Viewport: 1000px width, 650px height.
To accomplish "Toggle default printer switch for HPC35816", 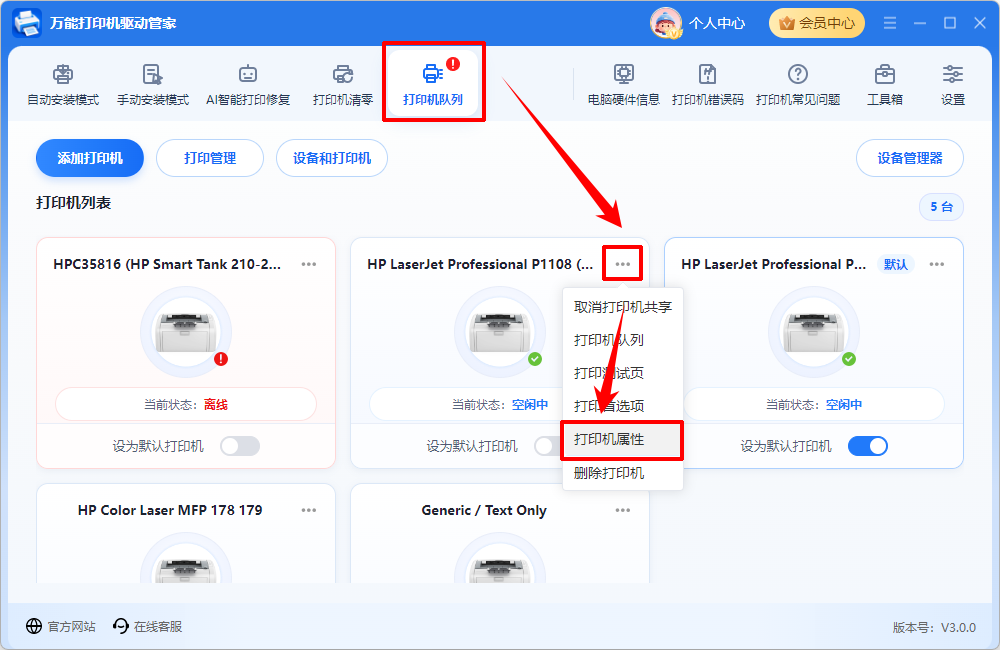I will point(240,446).
